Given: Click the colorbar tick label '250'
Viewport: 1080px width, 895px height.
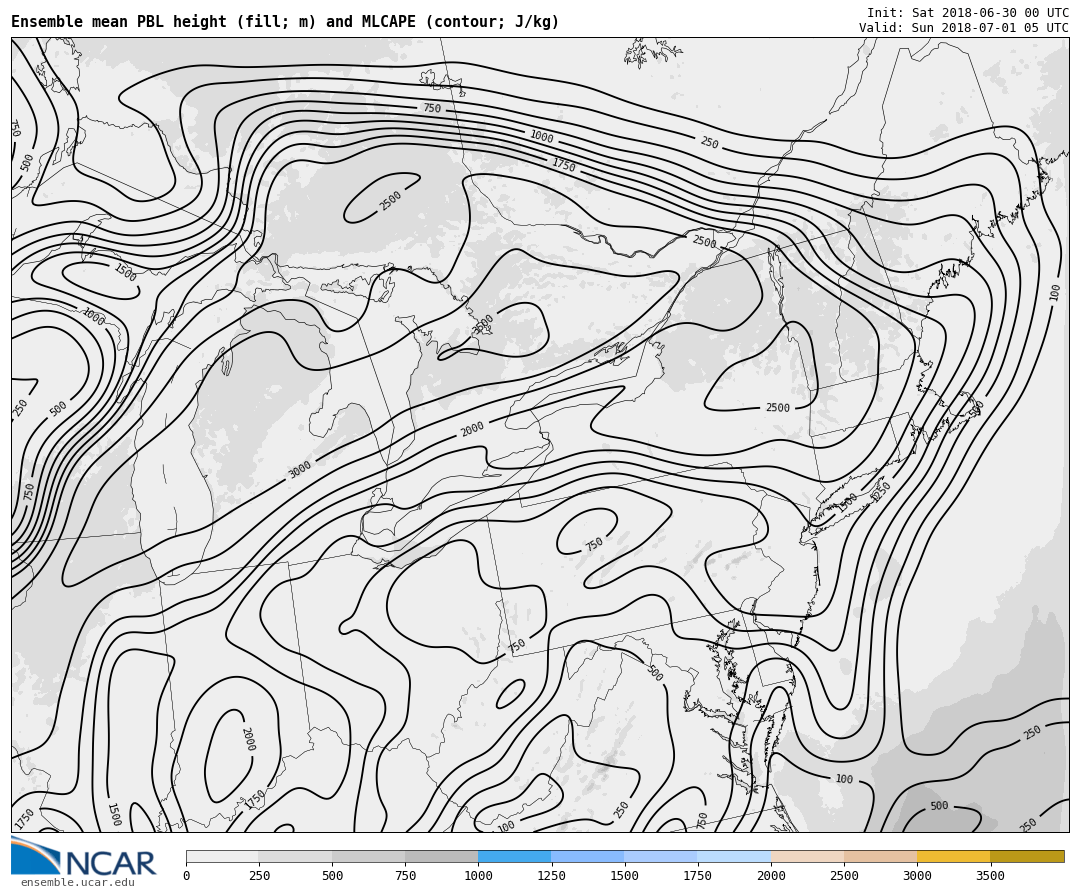Looking at the screenshot, I should pos(259,876).
